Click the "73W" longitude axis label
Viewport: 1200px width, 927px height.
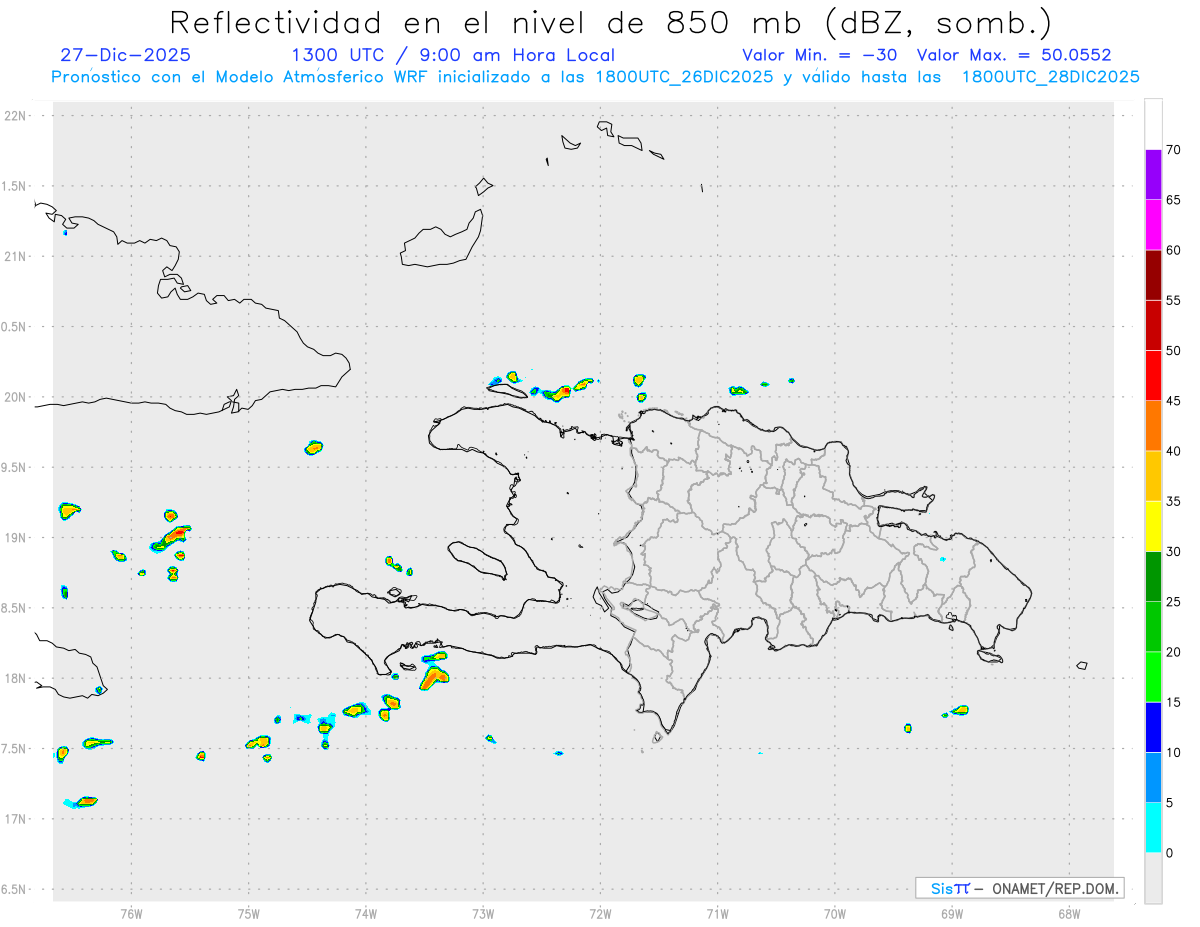tap(483, 914)
